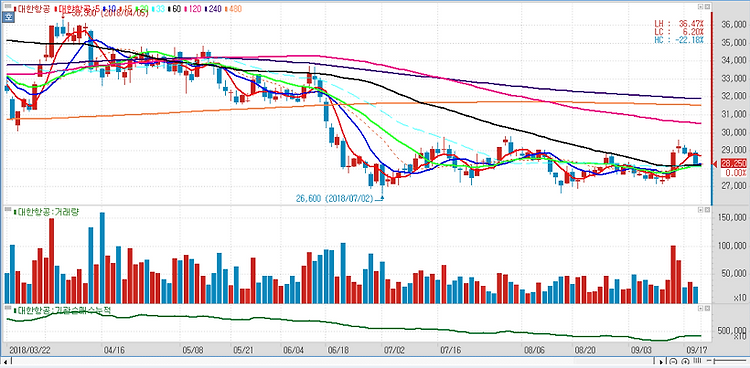Click the bottom pane's 대한항공 indicator label
The image size is (750, 368).
[x=62, y=310]
